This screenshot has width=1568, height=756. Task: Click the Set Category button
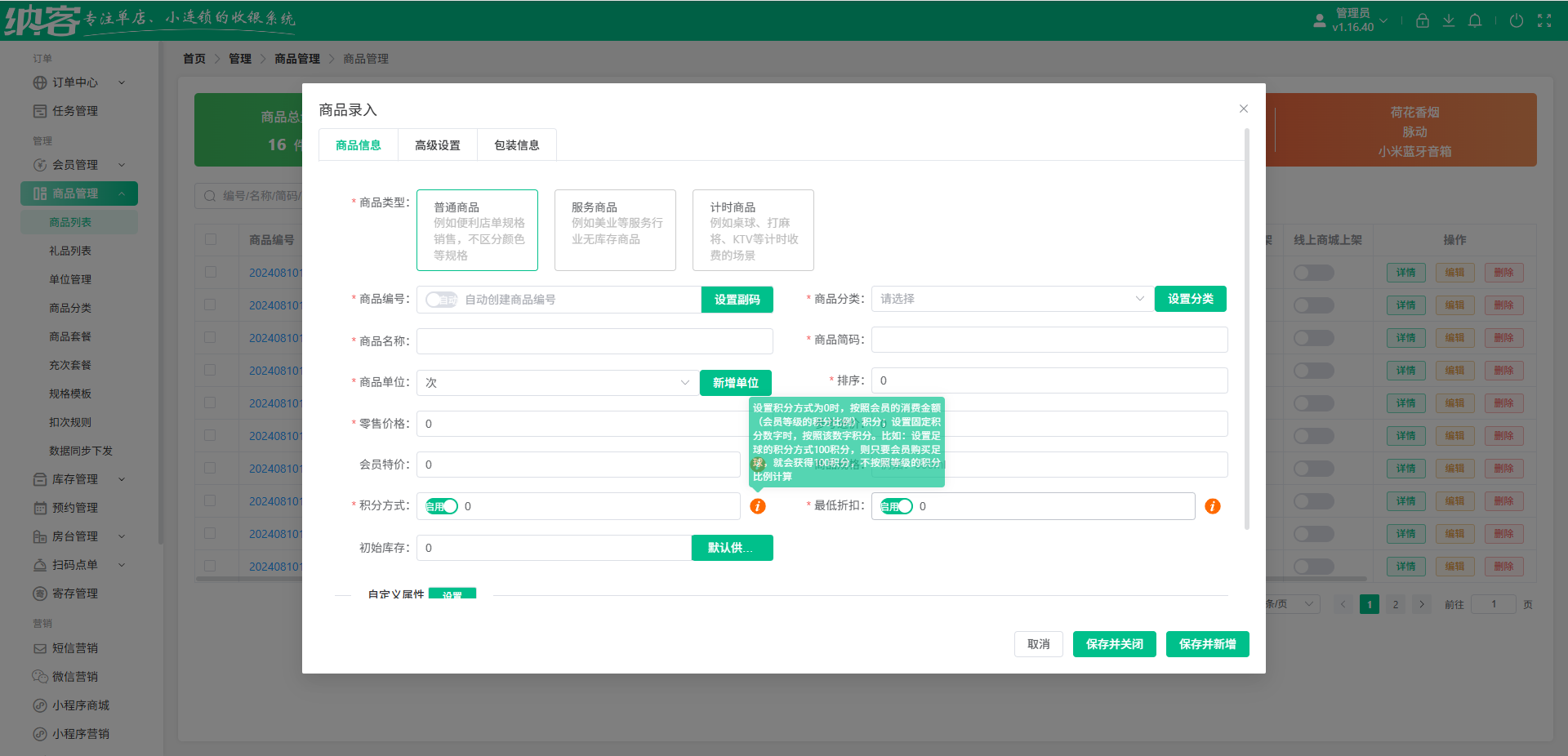(1191, 299)
